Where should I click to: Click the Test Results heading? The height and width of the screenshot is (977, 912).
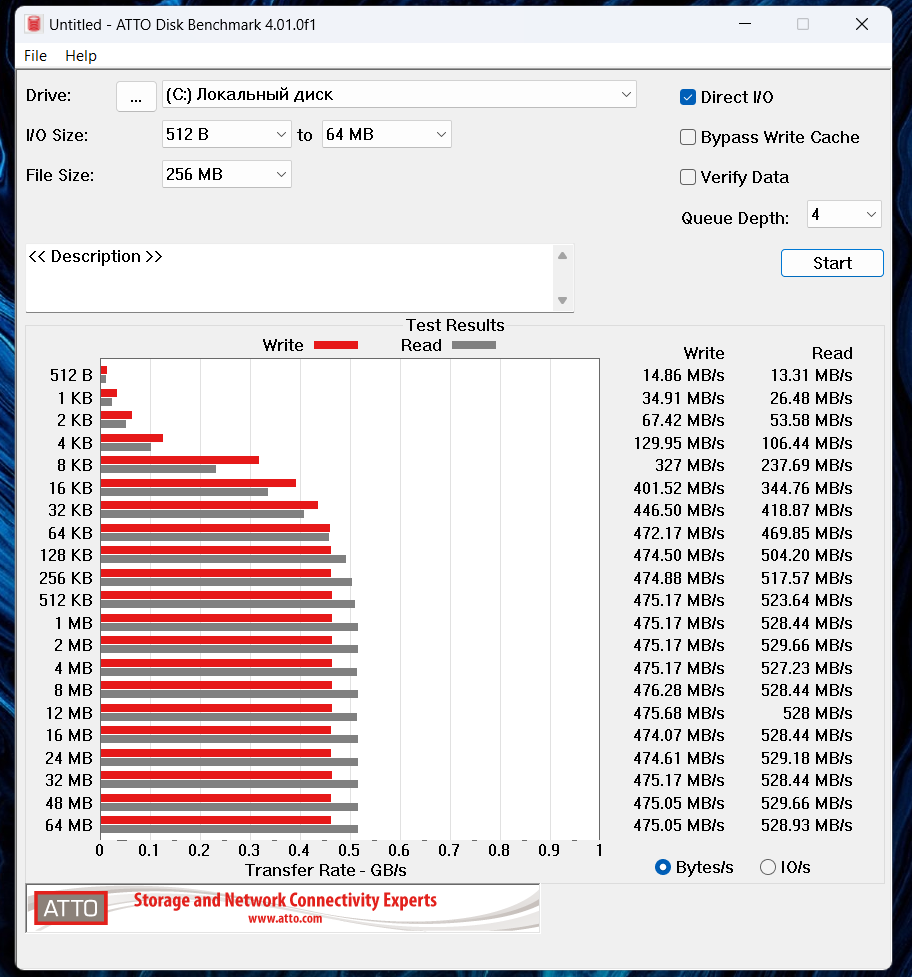(455, 325)
